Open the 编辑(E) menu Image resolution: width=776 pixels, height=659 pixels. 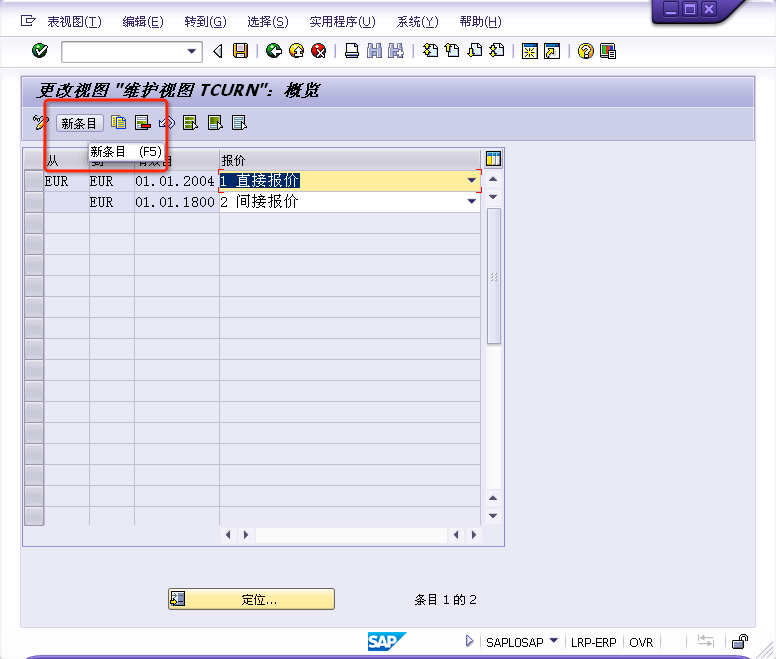(143, 22)
